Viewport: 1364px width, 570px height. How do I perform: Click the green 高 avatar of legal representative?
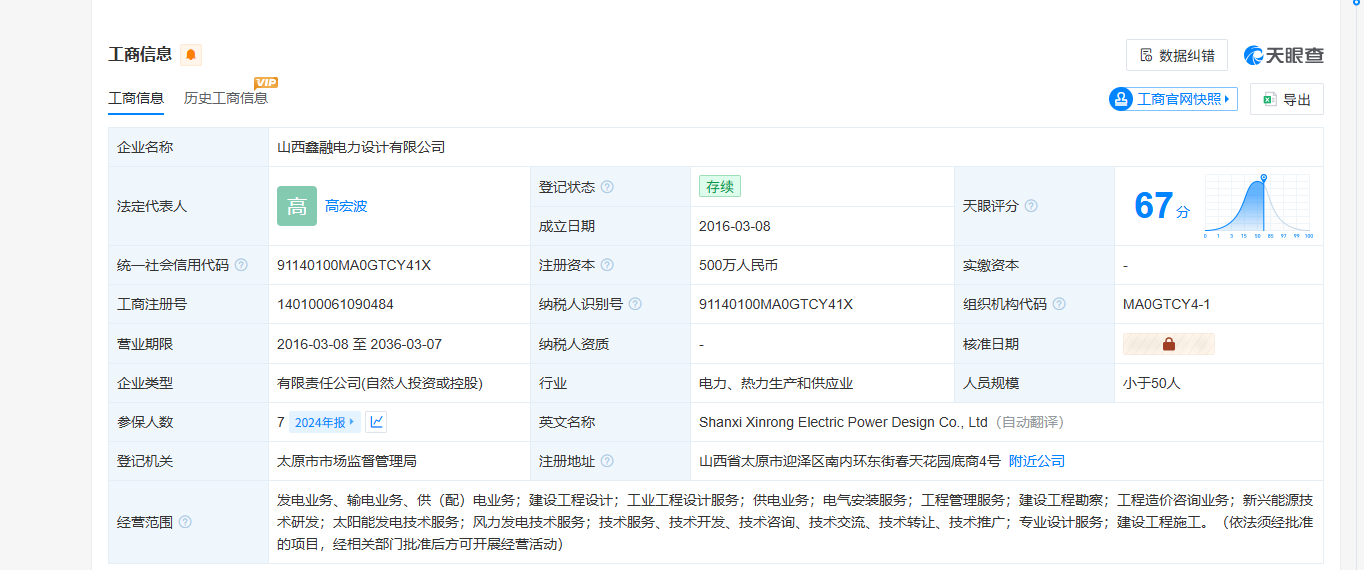pyautogui.click(x=297, y=206)
